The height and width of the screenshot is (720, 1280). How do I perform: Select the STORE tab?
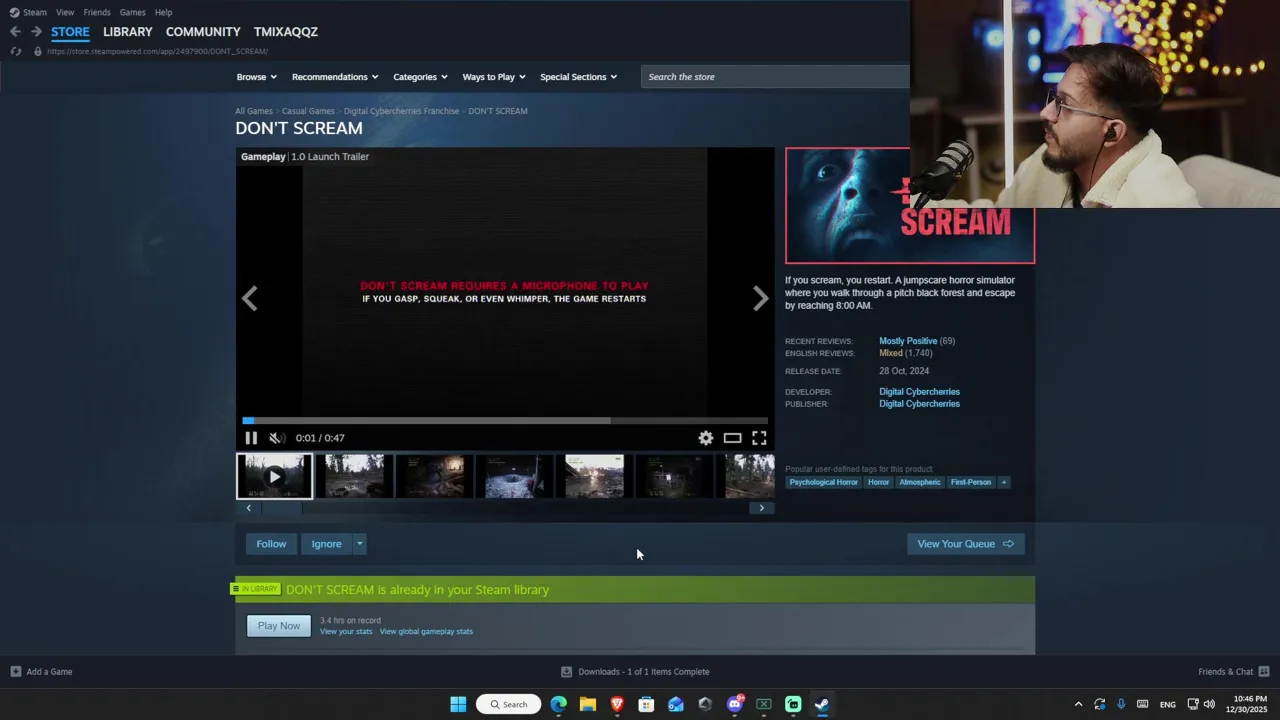coord(70,32)
